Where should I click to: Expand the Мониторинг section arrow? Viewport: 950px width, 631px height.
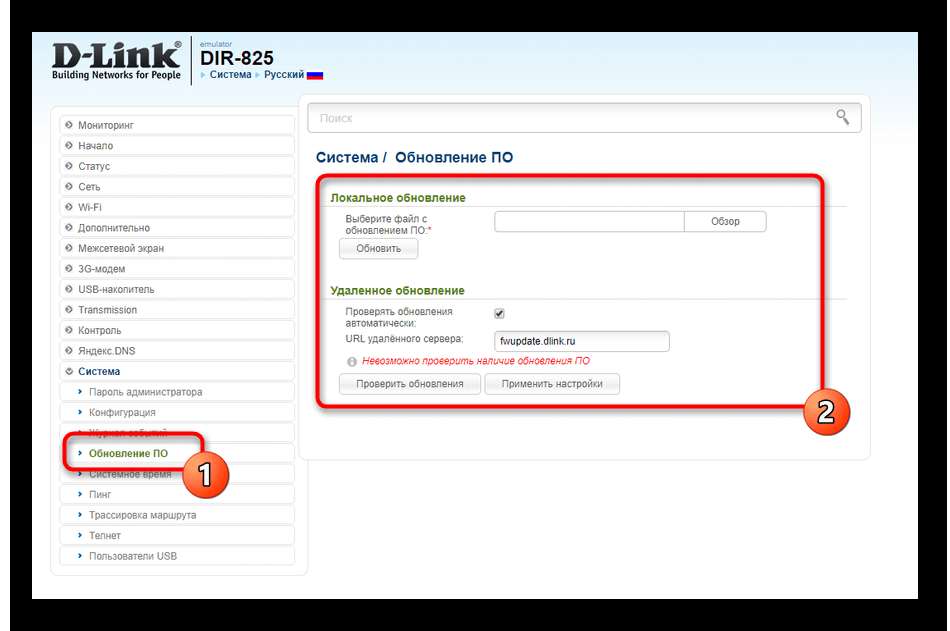pyautogui.click(x=68, y=125)
